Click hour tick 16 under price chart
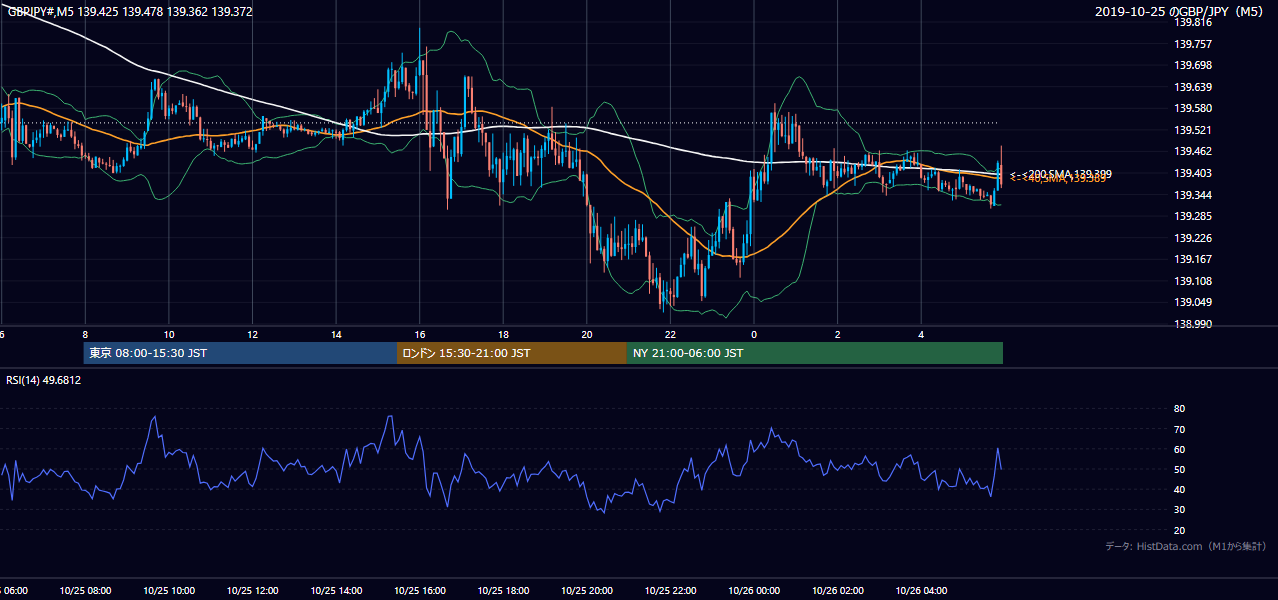 point(420,334)
